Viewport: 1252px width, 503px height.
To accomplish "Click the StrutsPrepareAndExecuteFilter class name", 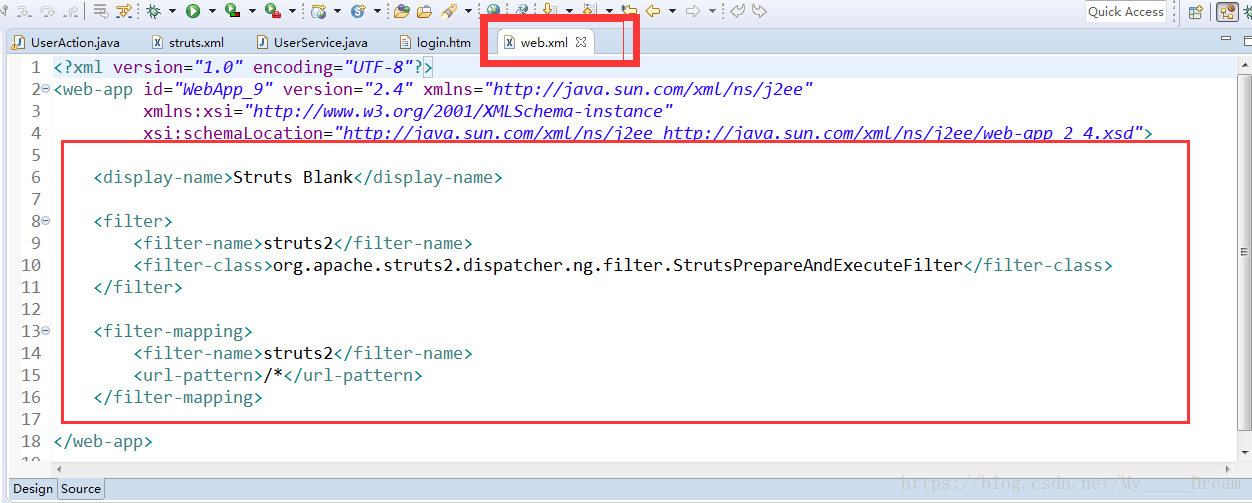I will 817,265.
